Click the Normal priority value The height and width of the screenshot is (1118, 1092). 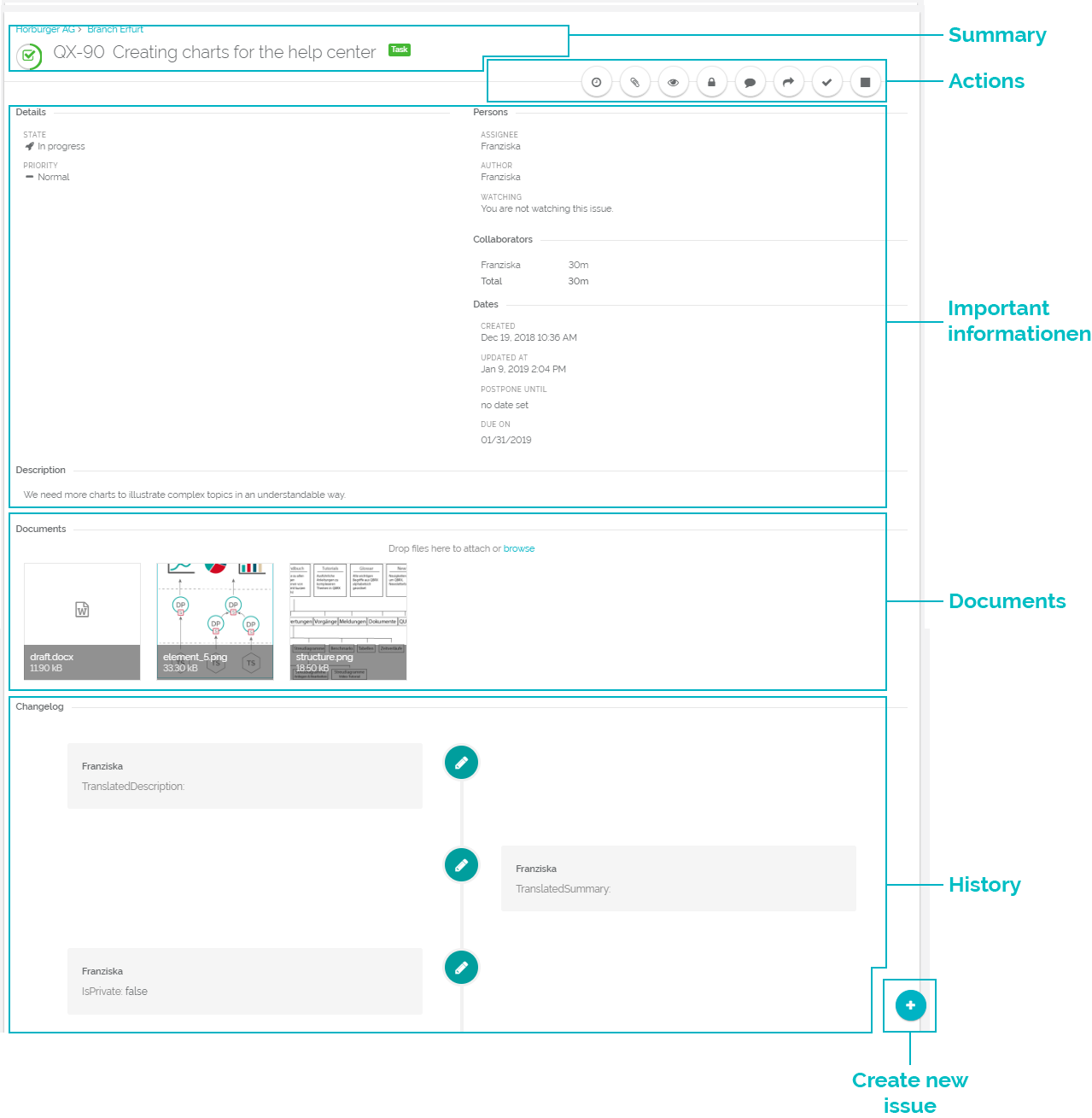click(x=54, y=177)
